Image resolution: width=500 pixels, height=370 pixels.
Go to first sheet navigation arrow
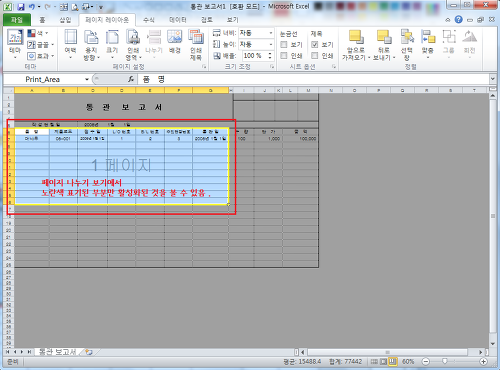7,352
